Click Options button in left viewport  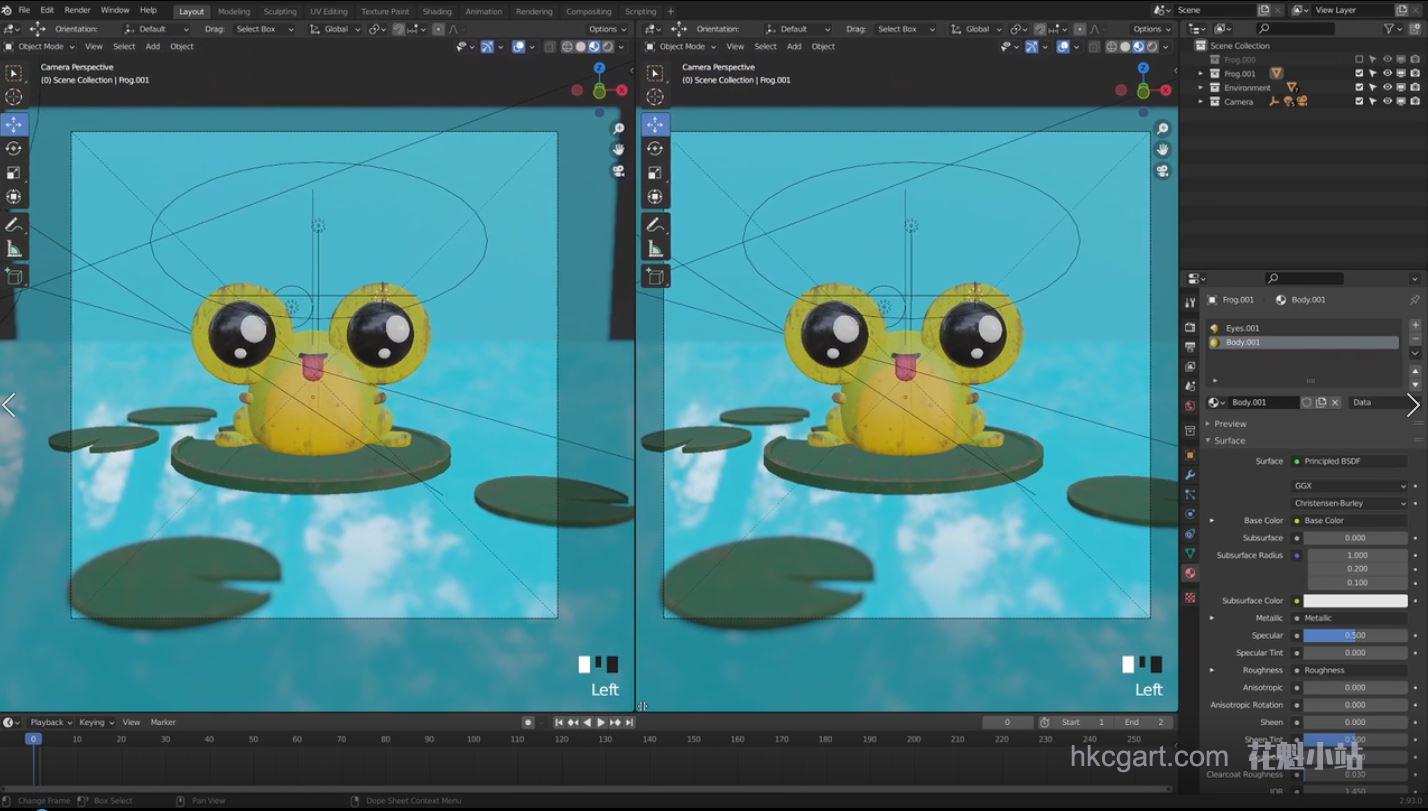[x=606, y=29]
